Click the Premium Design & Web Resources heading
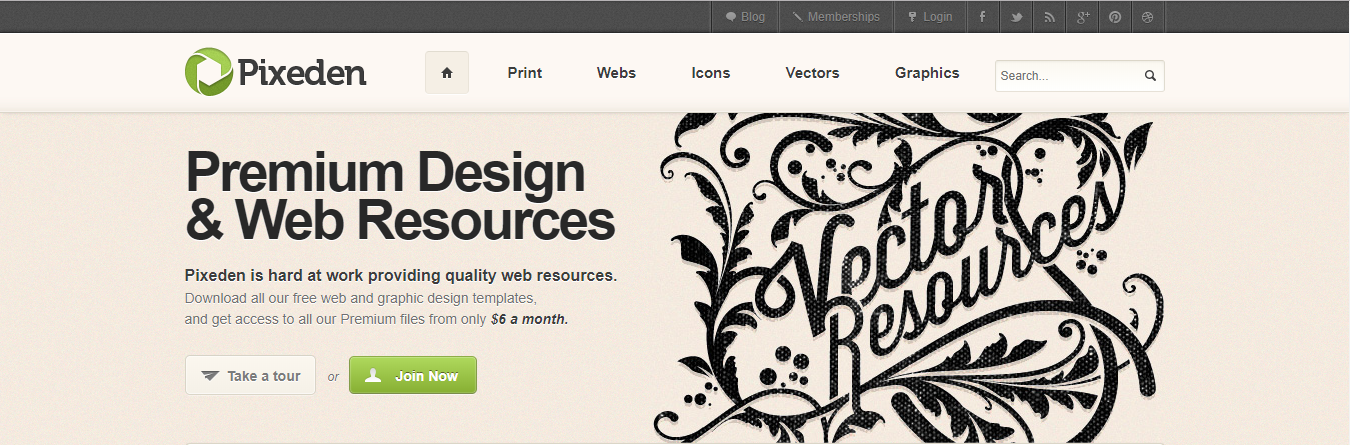1350x445 pixels. point(400,196)
